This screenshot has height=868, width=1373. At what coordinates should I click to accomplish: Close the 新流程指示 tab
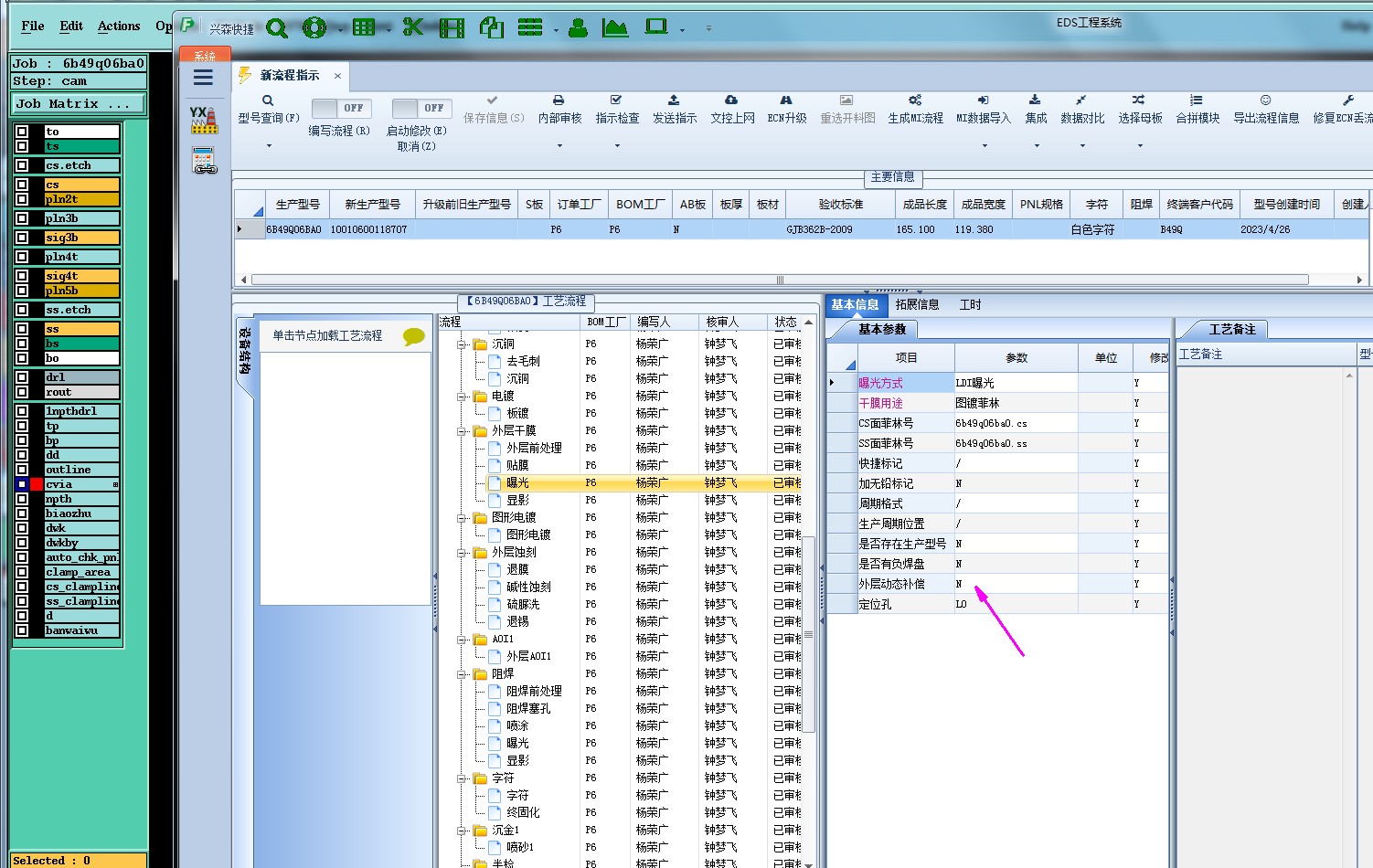337,76
